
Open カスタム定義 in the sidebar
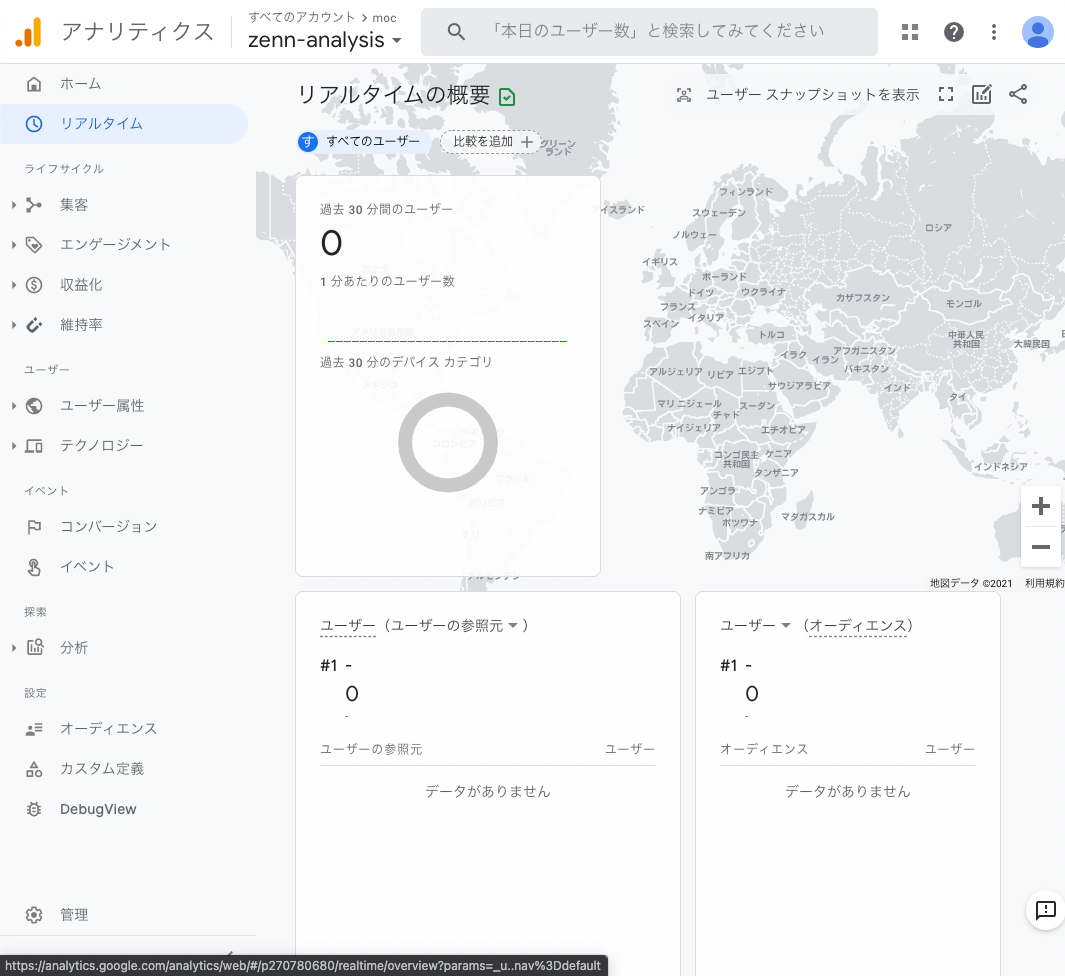coord(102,768)
